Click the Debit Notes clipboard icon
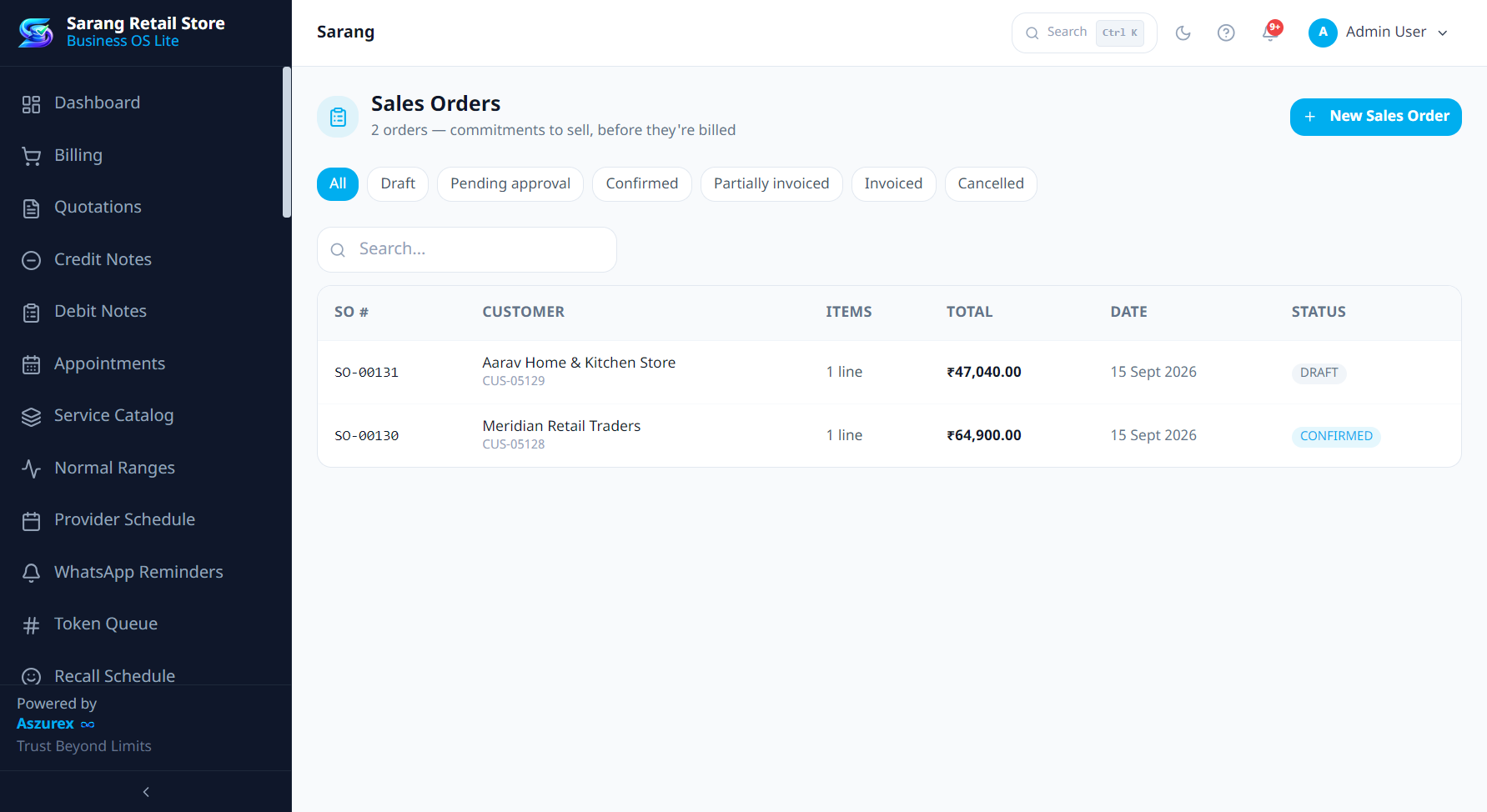This screenshot has height=812, width=1487. (31, 313)
